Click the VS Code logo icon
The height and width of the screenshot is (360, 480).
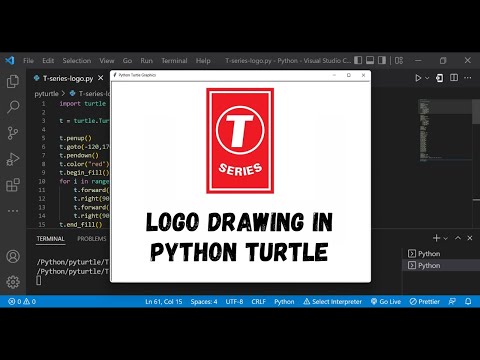(x=10, y=60)
